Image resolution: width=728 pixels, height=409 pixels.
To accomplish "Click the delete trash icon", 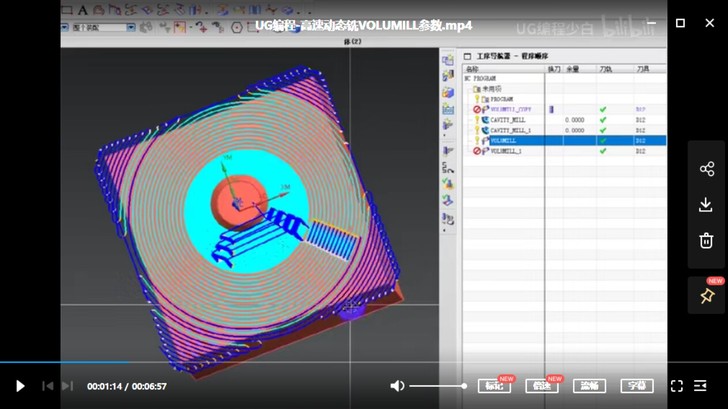I will 706,240.
